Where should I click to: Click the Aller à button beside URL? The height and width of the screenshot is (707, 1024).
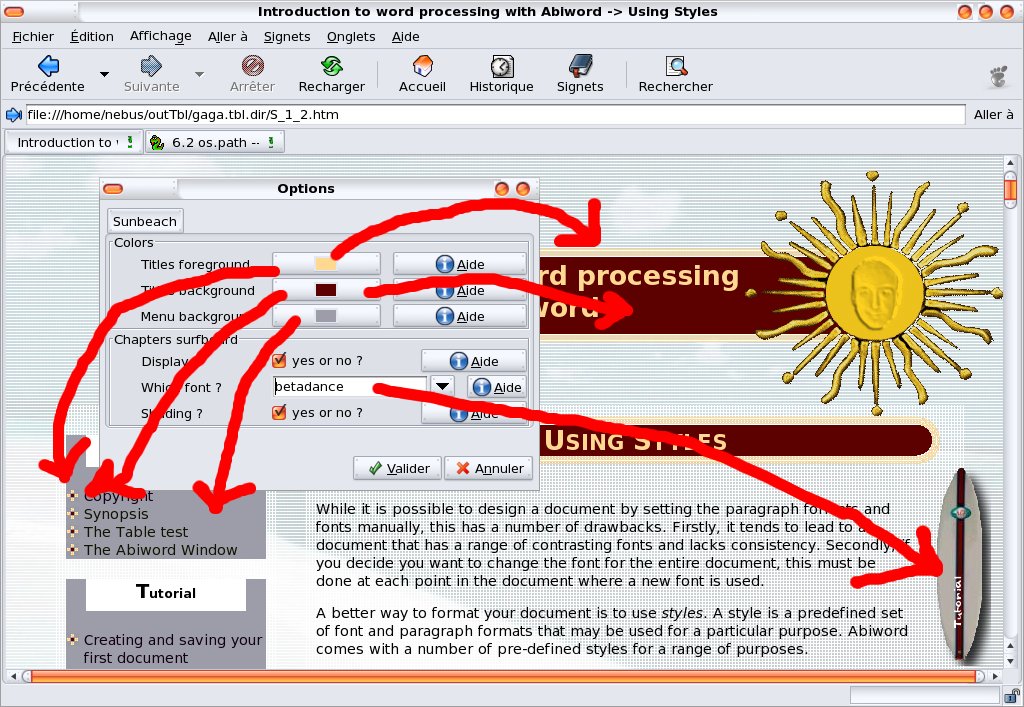pyautogui.click(x=993, y=115)
